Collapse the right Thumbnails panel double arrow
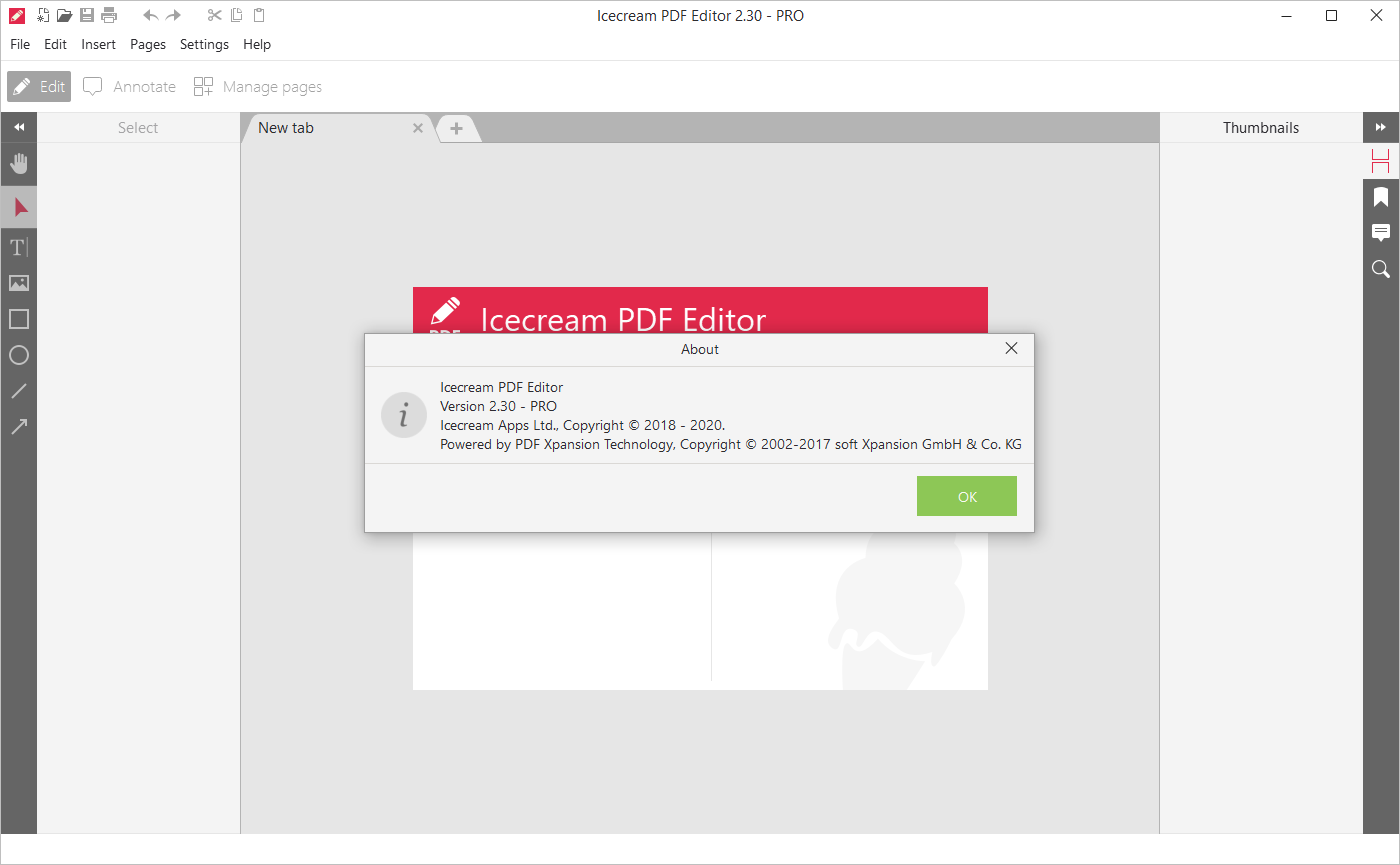1400x865 pixels. [1381, 128]
